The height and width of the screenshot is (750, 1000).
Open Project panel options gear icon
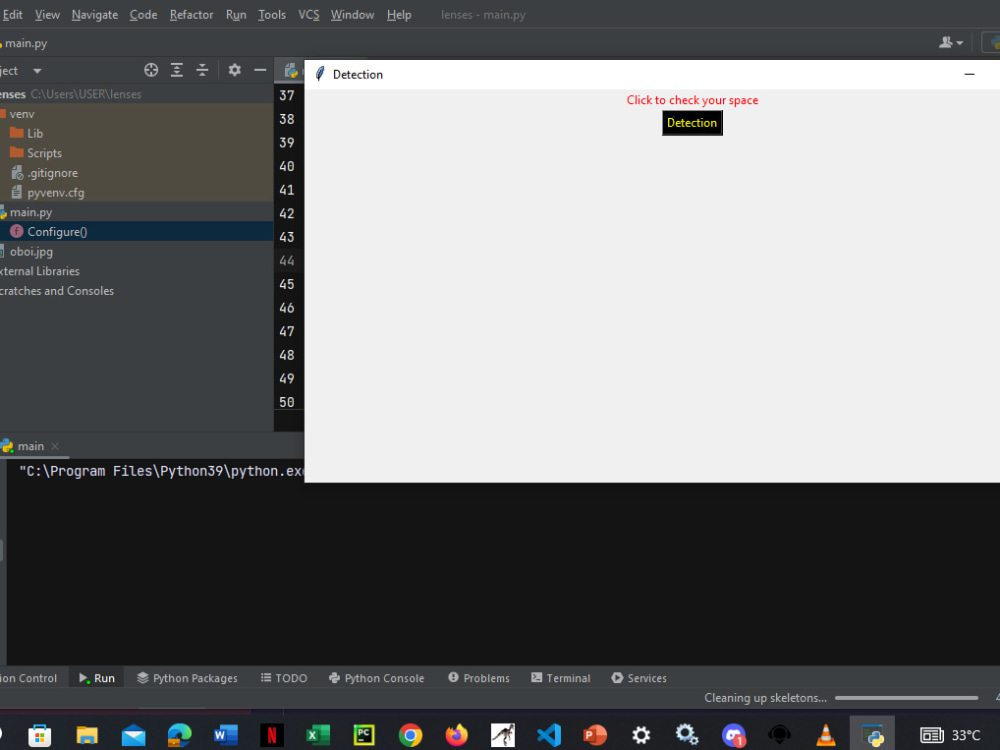coord(234,70)
